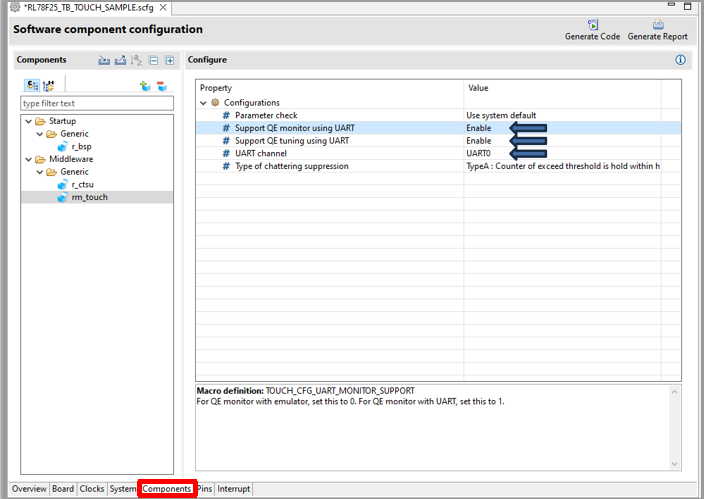This screenshot has height=499, width=704.
Task: Switch to the Interrupt tab
Action: [x=234, y=489]
